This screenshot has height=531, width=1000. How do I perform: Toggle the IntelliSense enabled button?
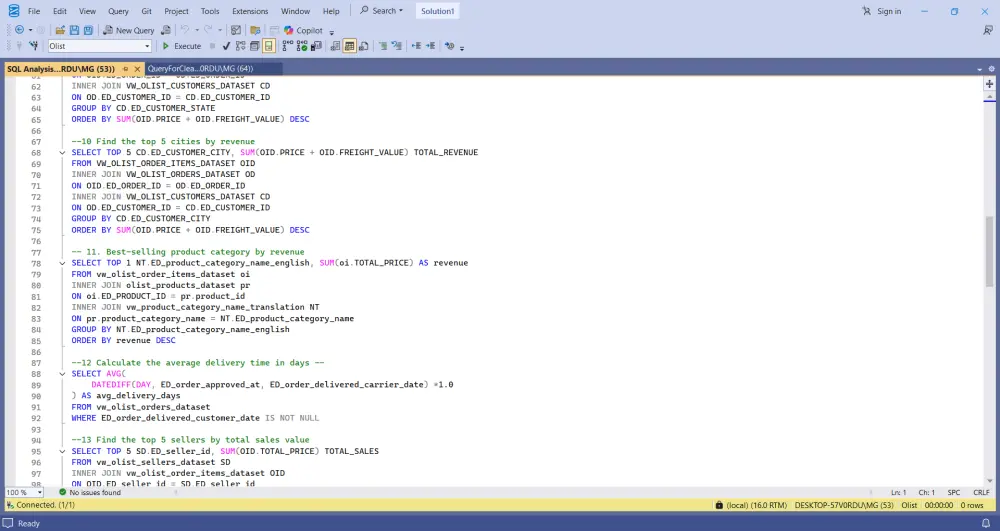pyautogui.click(x=268, y=46)
